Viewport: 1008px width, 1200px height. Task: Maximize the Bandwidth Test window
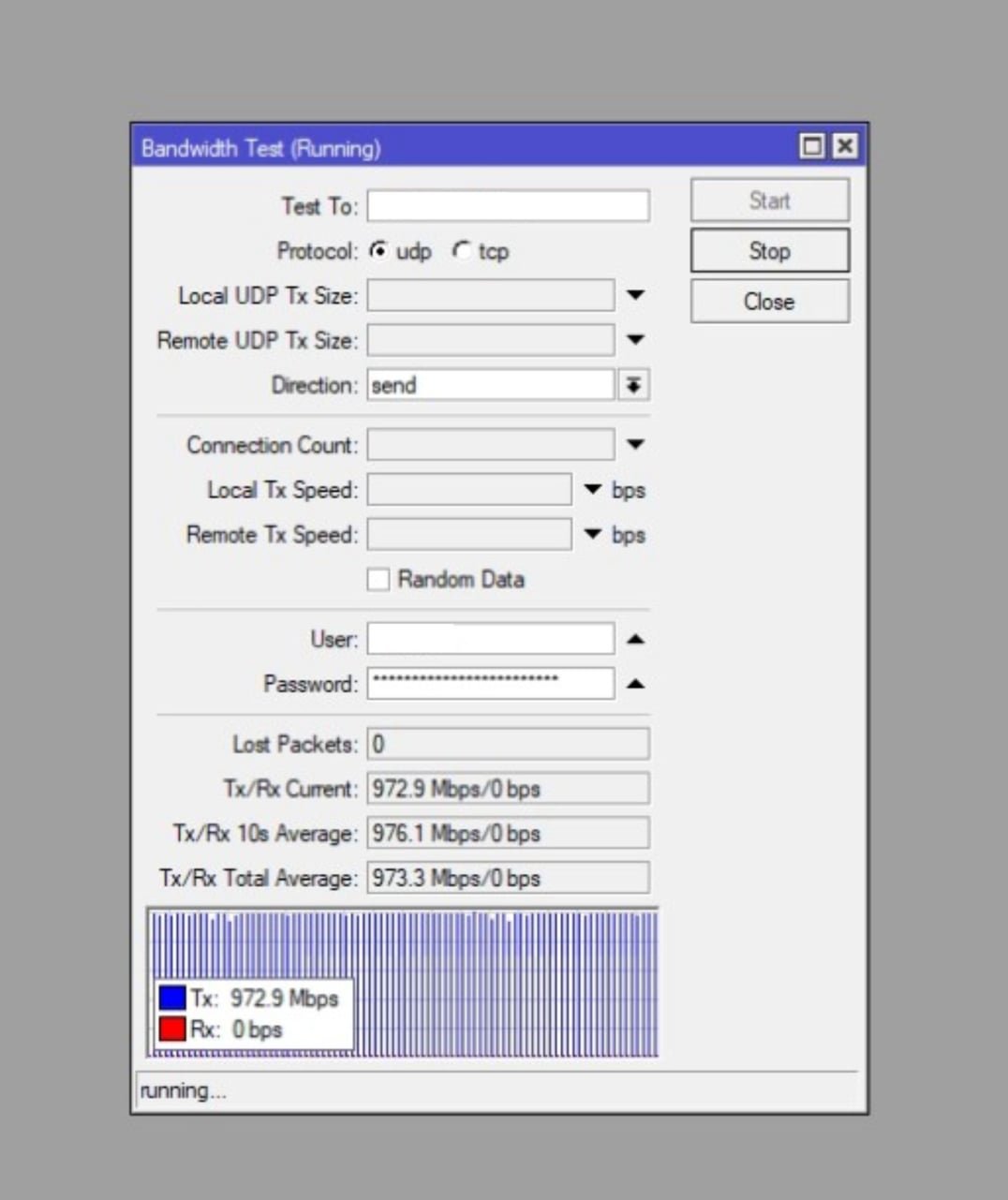point(812,146)
